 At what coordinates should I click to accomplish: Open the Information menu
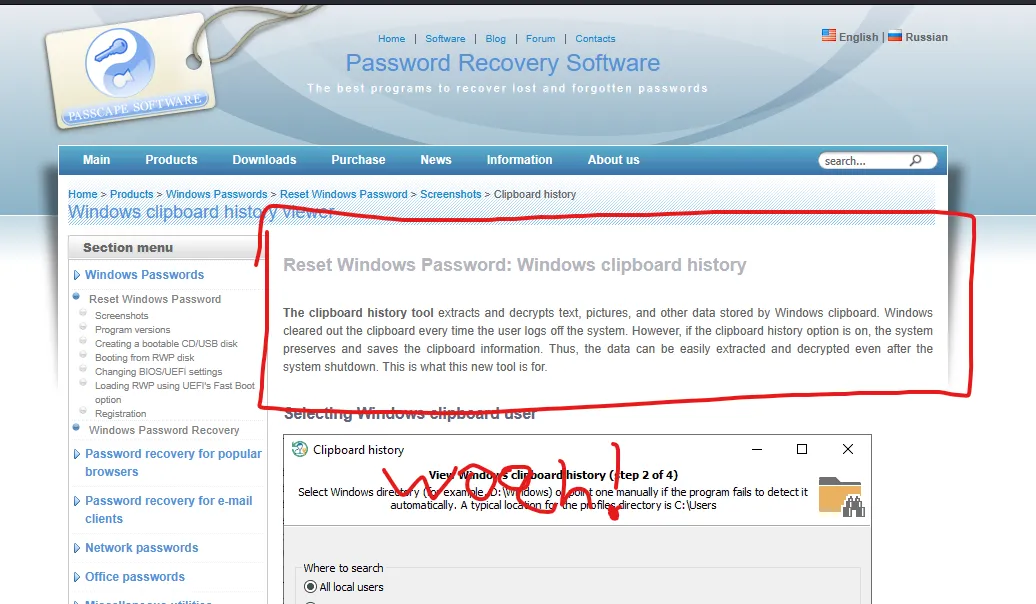(x=519, y=160)
